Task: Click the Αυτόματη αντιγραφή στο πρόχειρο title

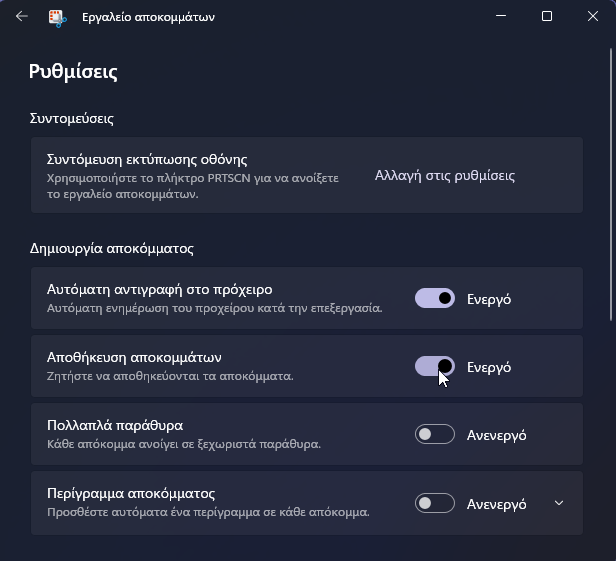Action: click(x=160, y=290)
